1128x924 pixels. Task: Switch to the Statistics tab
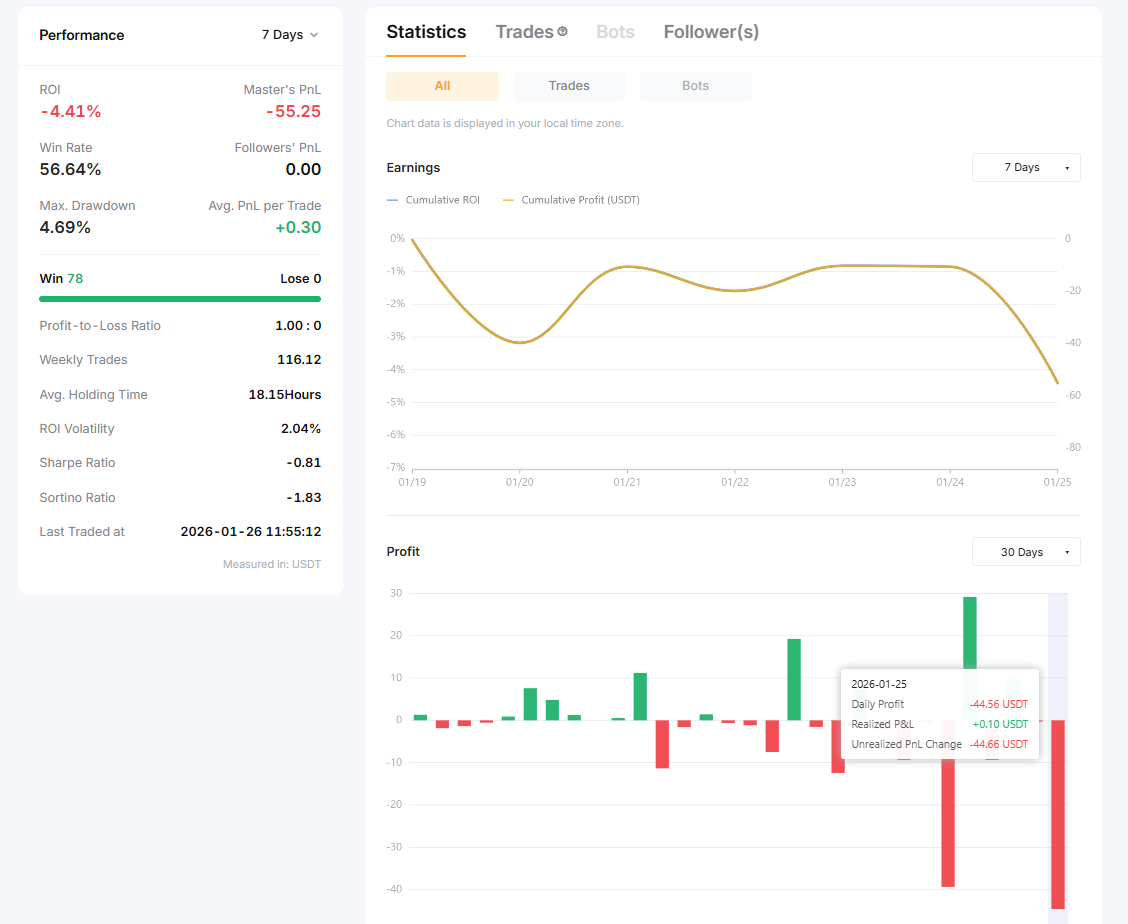tap(426, 32)
